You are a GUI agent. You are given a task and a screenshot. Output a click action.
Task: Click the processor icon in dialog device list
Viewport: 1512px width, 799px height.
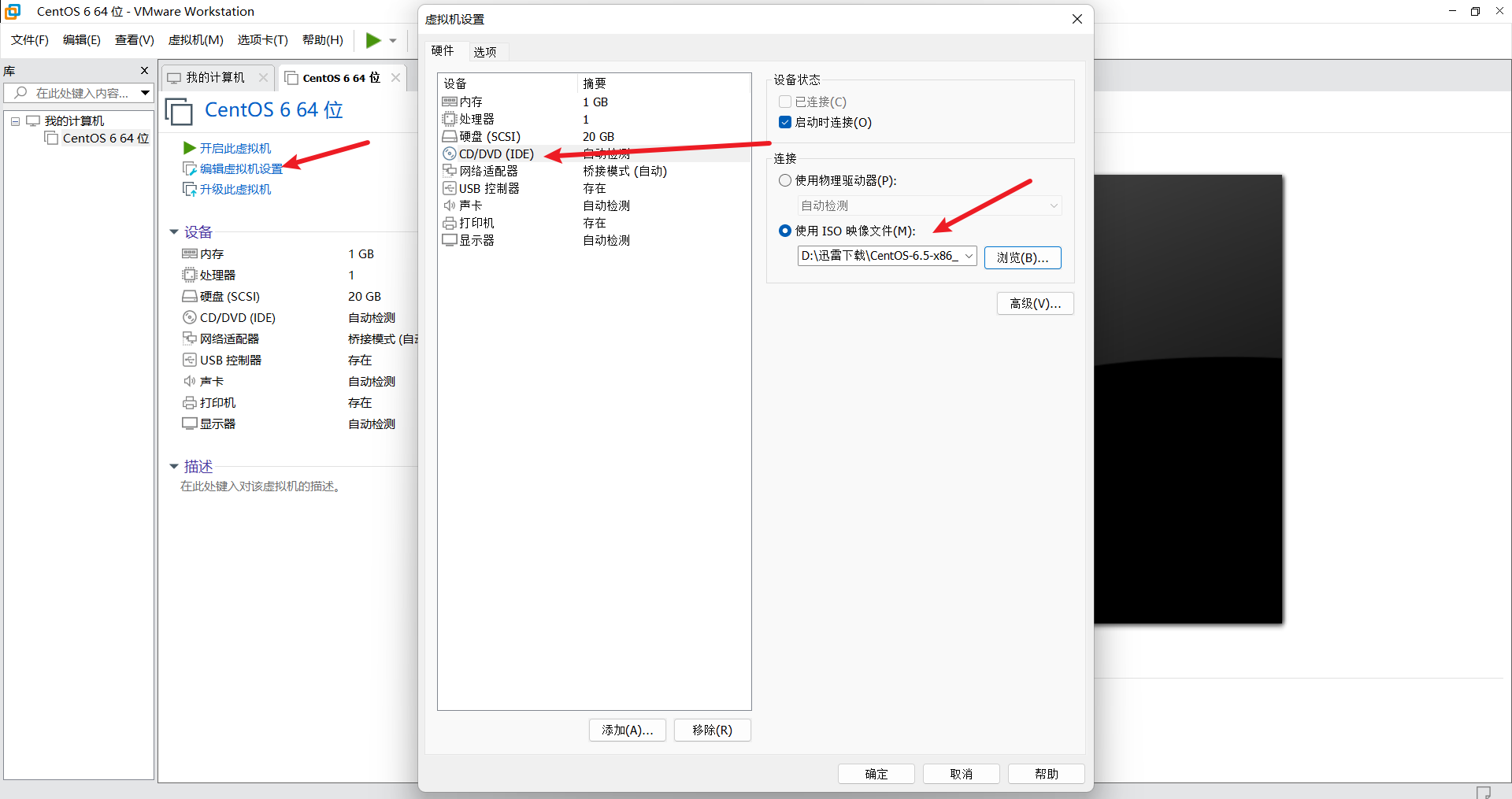[450, 119]
